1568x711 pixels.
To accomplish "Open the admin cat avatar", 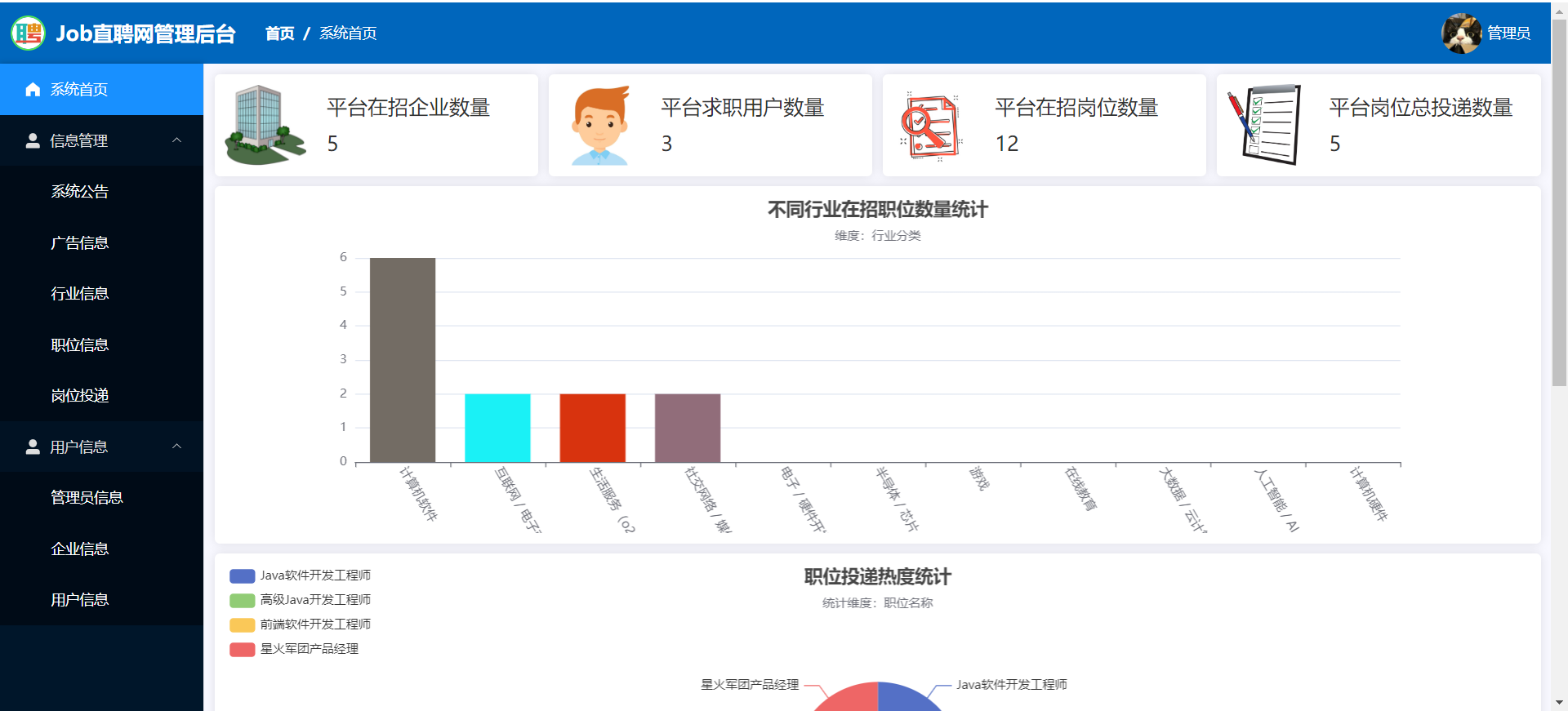I will point(1461,33).
